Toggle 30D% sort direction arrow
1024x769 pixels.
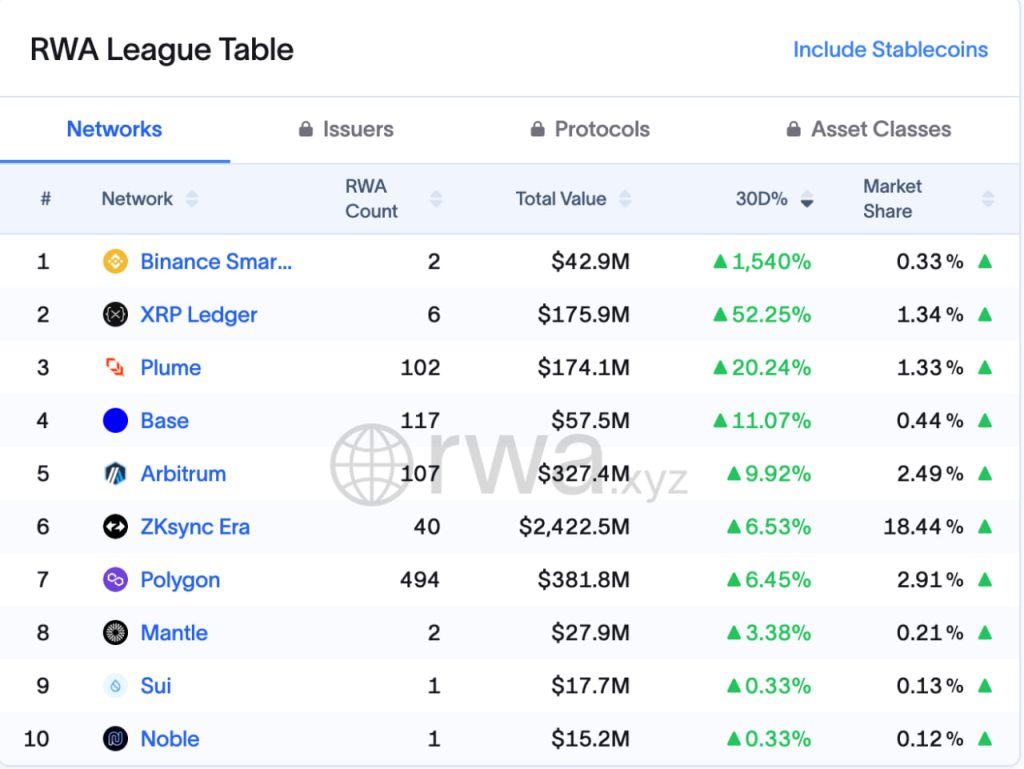(x=807, y=198)
